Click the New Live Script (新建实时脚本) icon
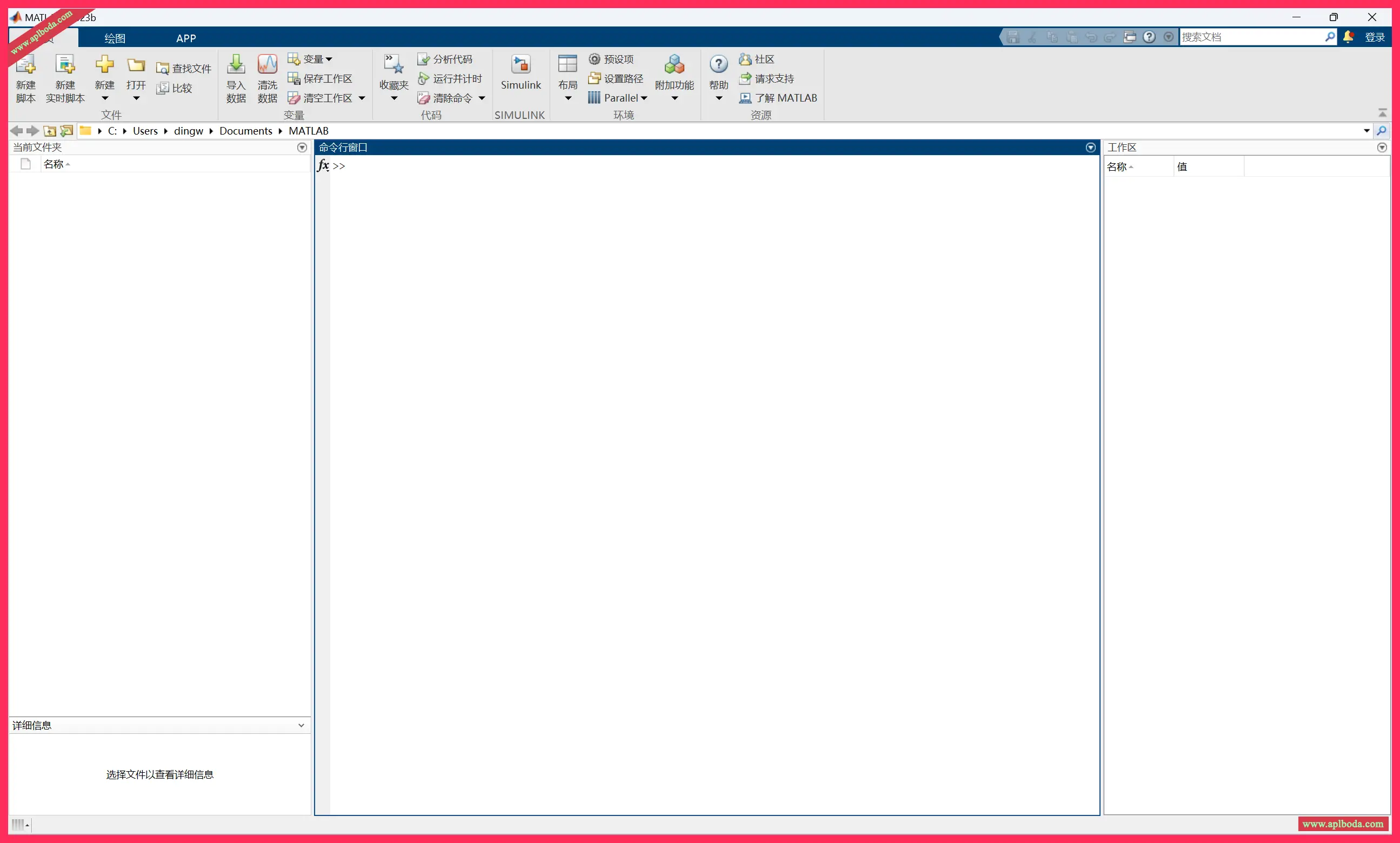 tap(65, 65)
